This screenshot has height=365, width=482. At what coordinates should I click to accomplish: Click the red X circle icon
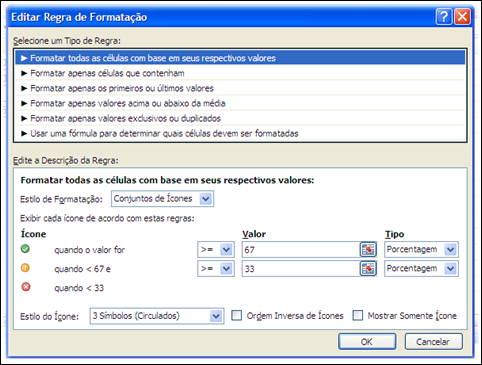click(26, 287)
